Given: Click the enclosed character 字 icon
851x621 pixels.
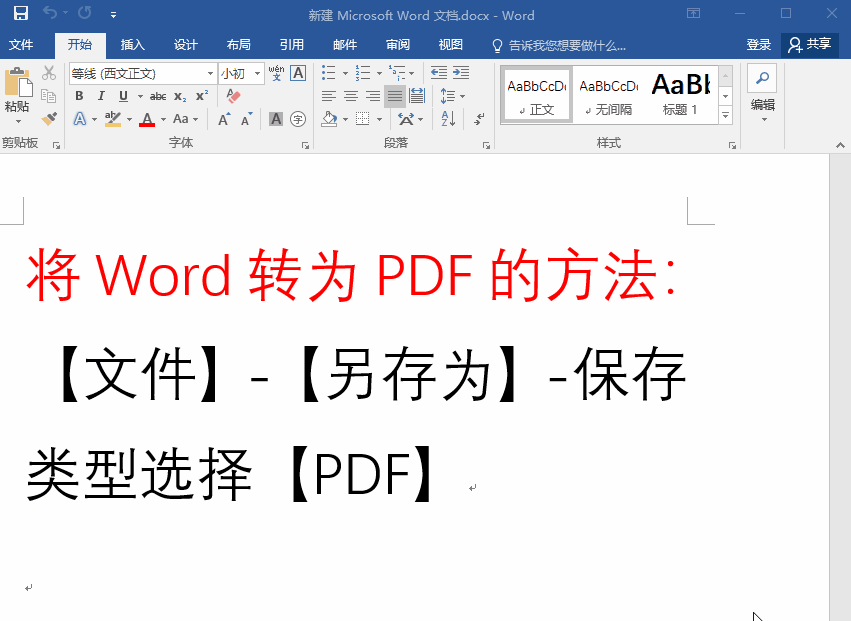Looking at the screenshot, I should pyautogui.click(x=298, y=119).
